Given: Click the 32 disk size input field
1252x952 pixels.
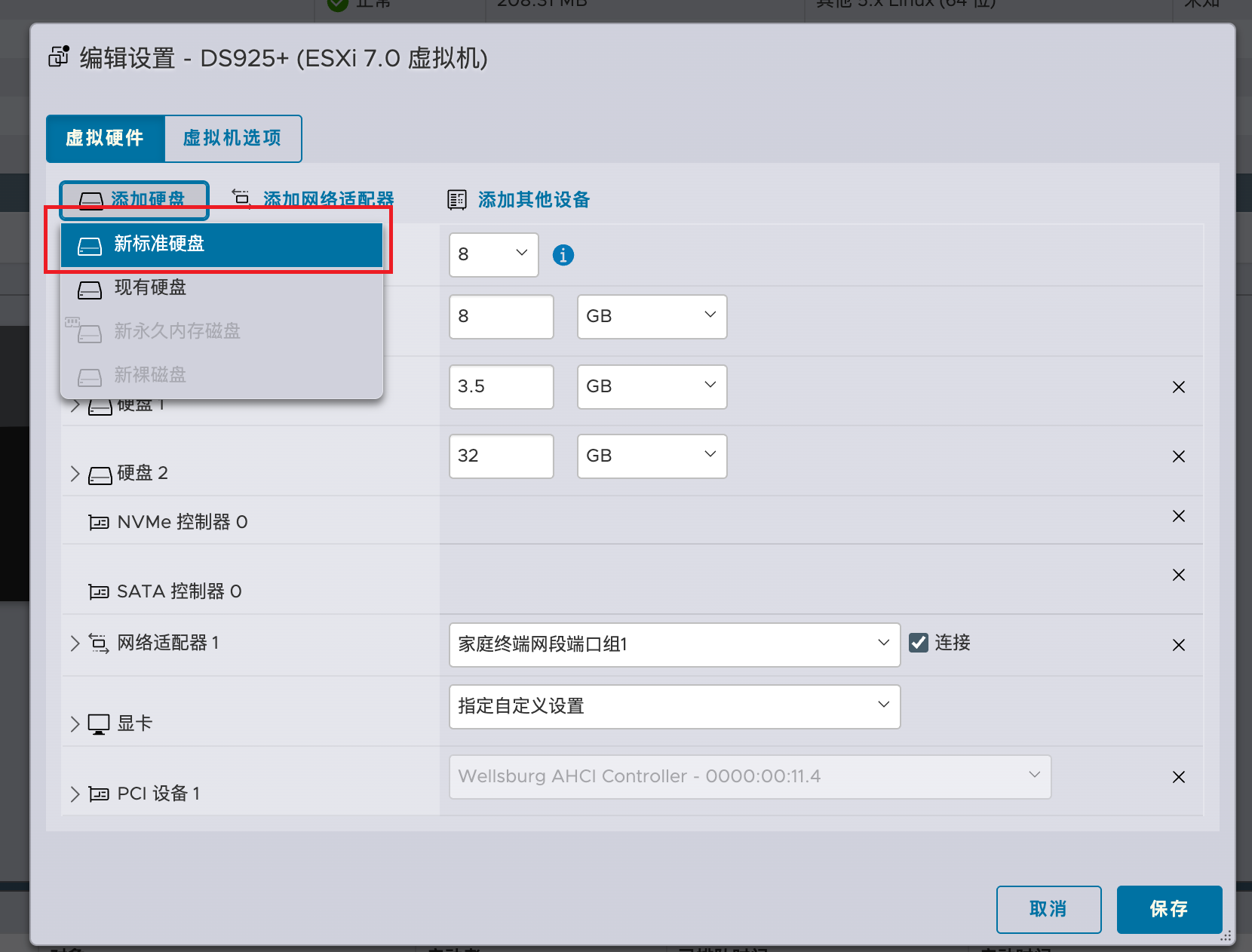Looking at the screenshot, I should point(501,456).
